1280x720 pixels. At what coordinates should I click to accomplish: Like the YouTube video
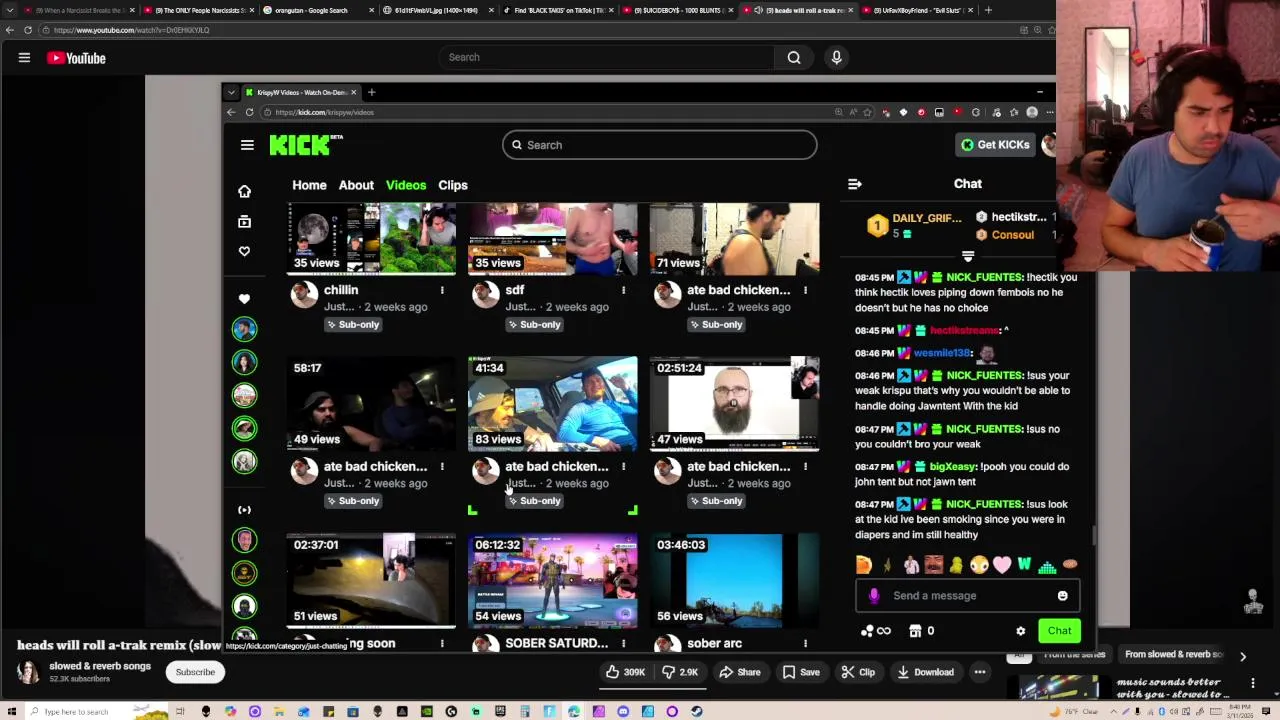pos(625,672)
